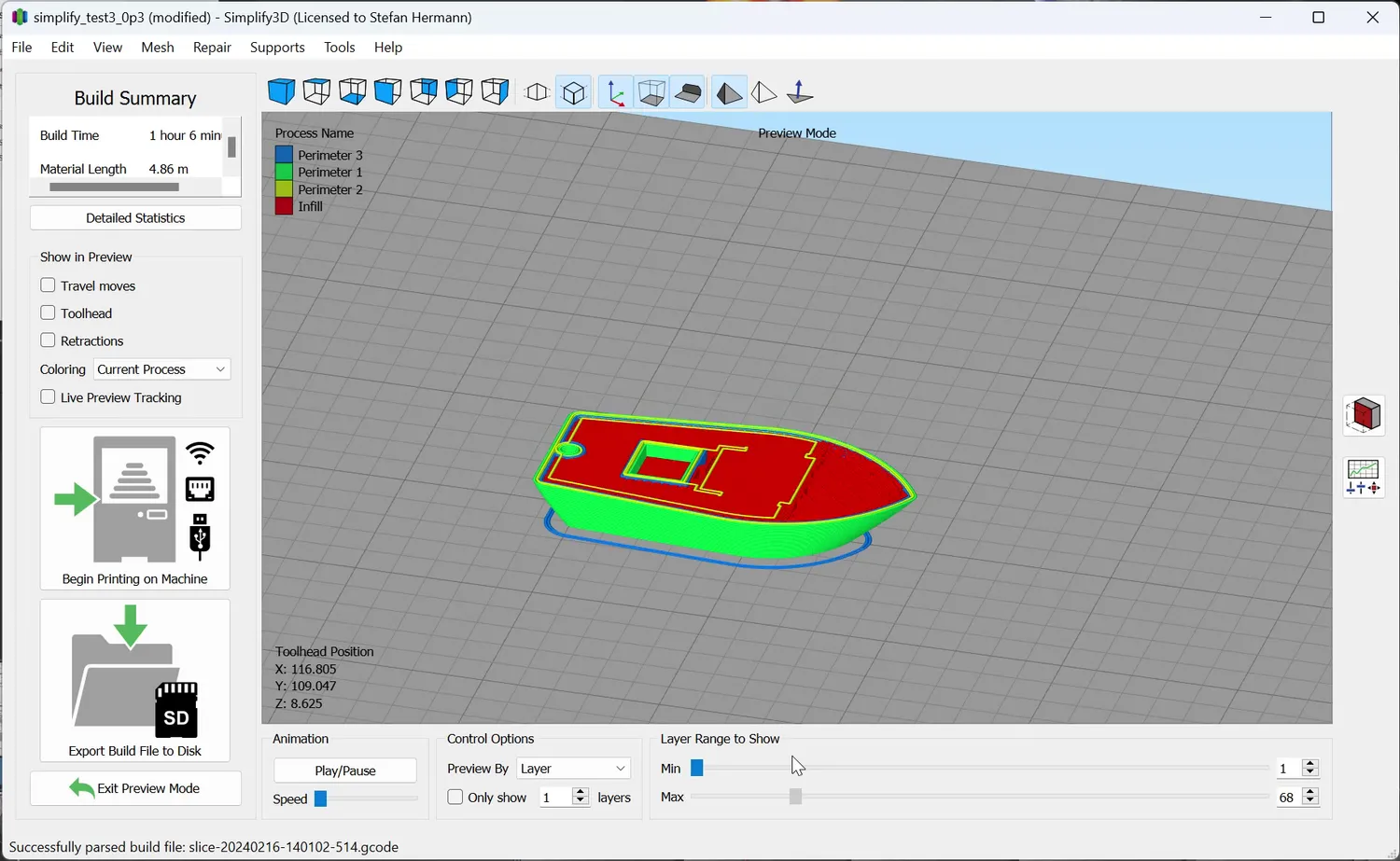Open the View menu
This screenshot has width=1400, height=861.
107,47
